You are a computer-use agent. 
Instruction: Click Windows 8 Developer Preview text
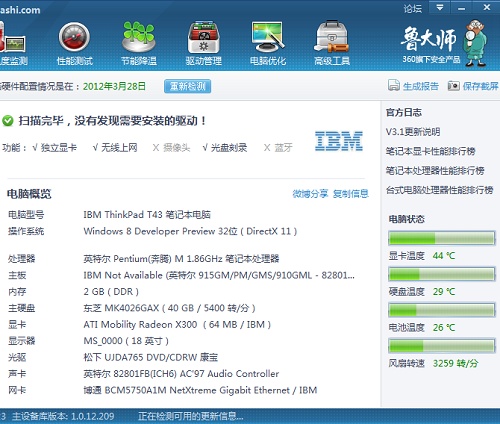190,231
